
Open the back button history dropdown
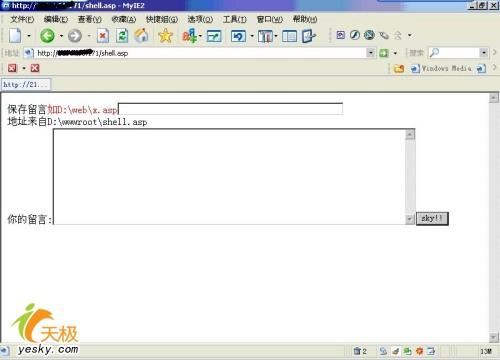coord(62,36)
